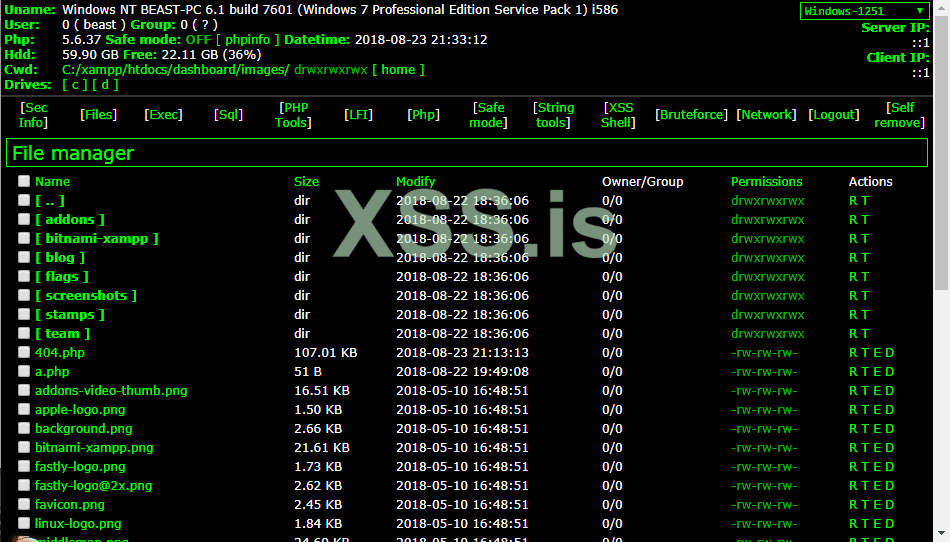This screenshot has height=542, width=950.
Task: Click the Cwd path C:/xampp/htdocs/dashboard/images/
Action: [176, 70]
